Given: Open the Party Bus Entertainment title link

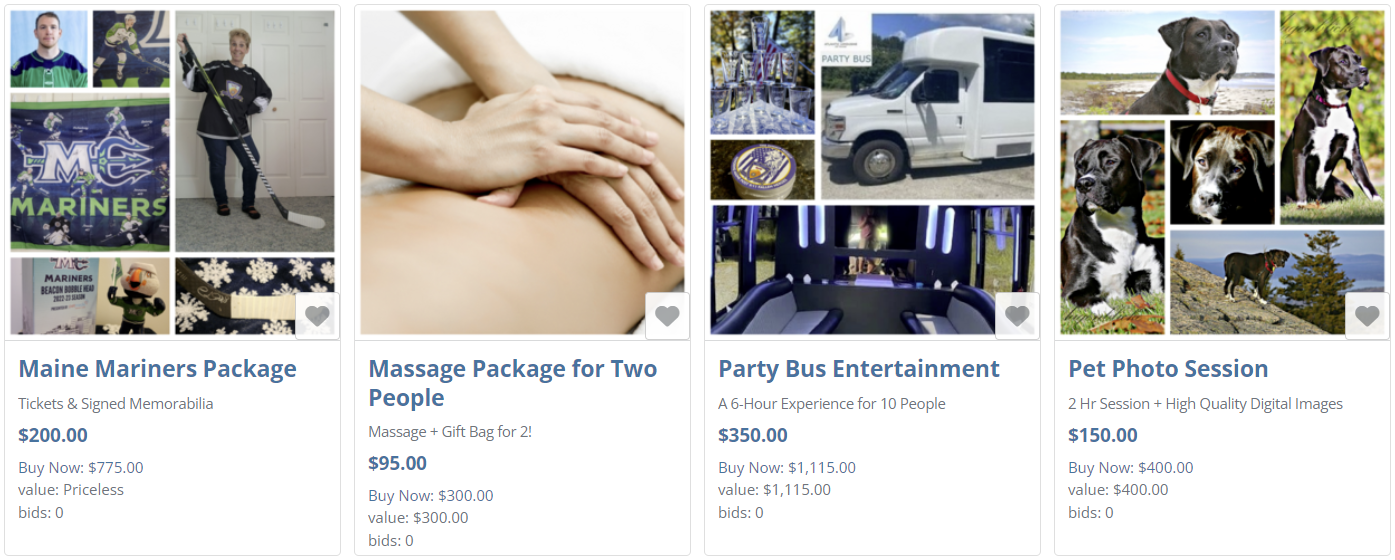Looking at the screenshot, I should point(859,369).
